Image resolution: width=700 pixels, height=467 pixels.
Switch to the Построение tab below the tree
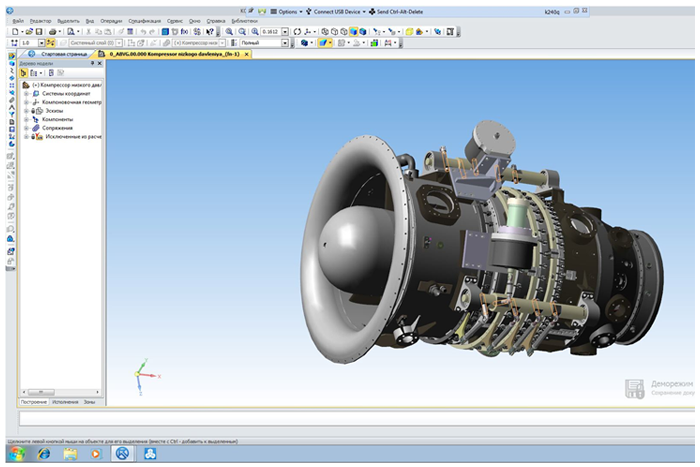pos(33,402)
